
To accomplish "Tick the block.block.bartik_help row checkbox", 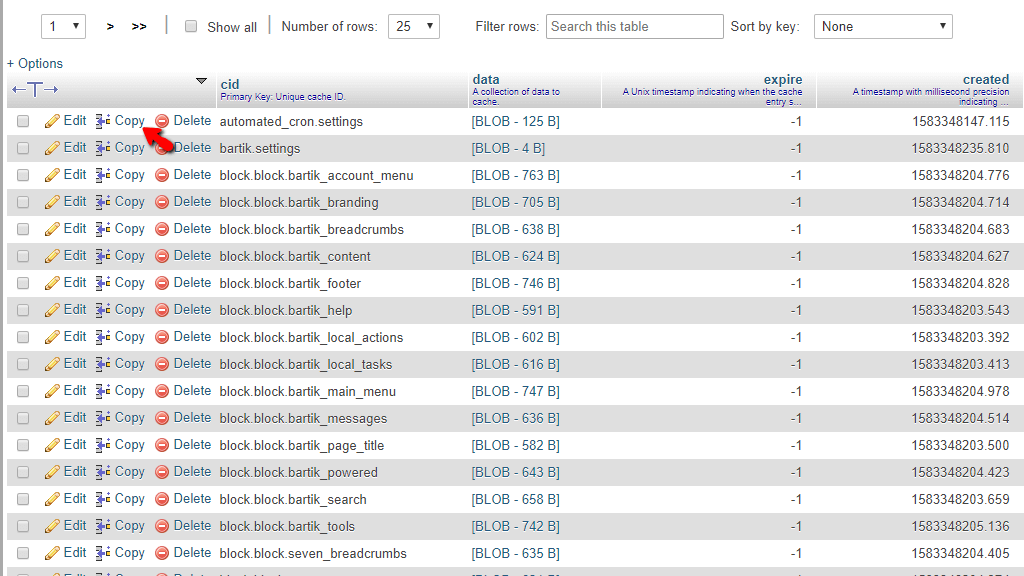I will [23, 310].
